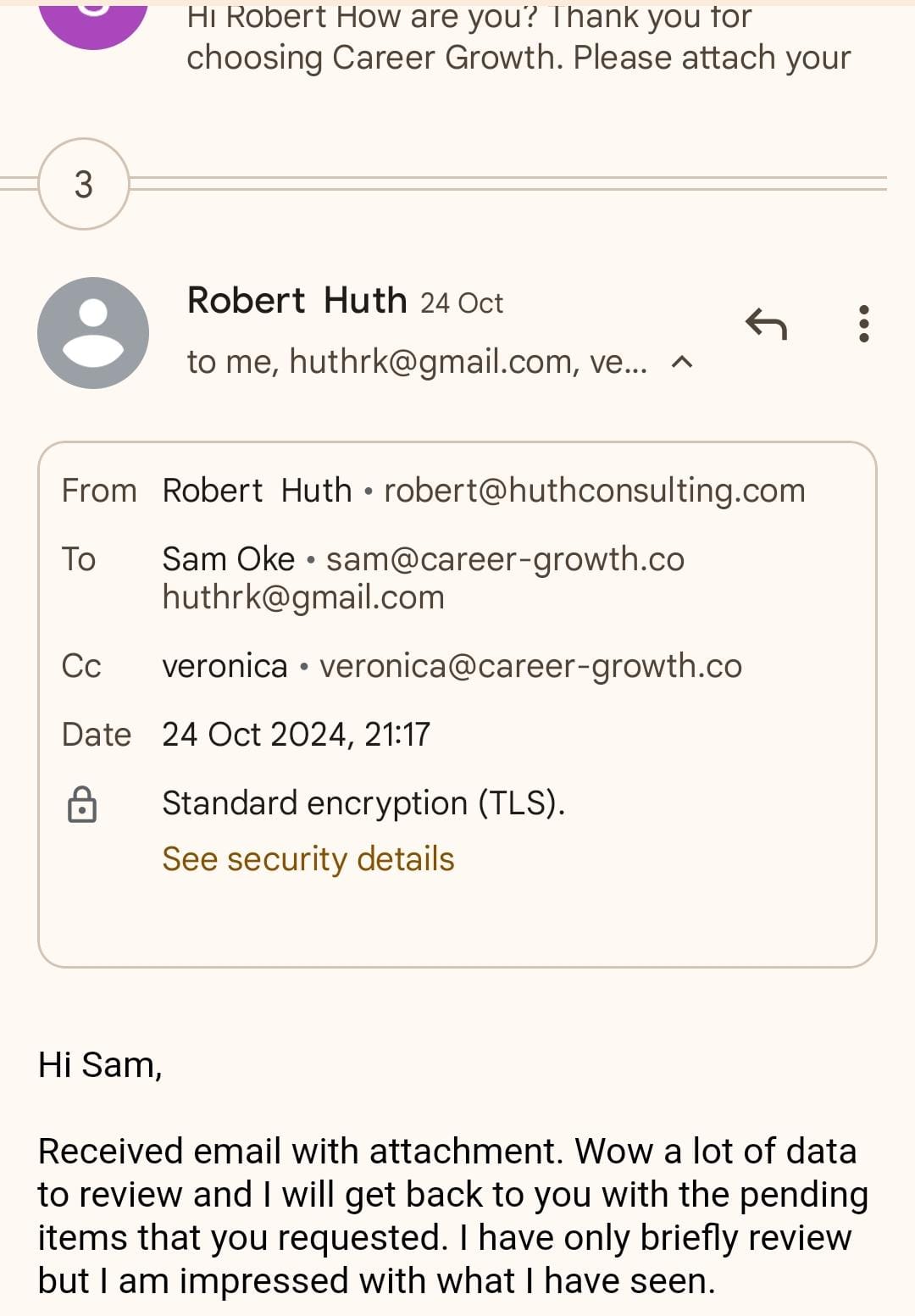This screenshot has height=1316, width=915.
Task: Click the "Hi Sam," greeting line
Action: click(100, 1065)
